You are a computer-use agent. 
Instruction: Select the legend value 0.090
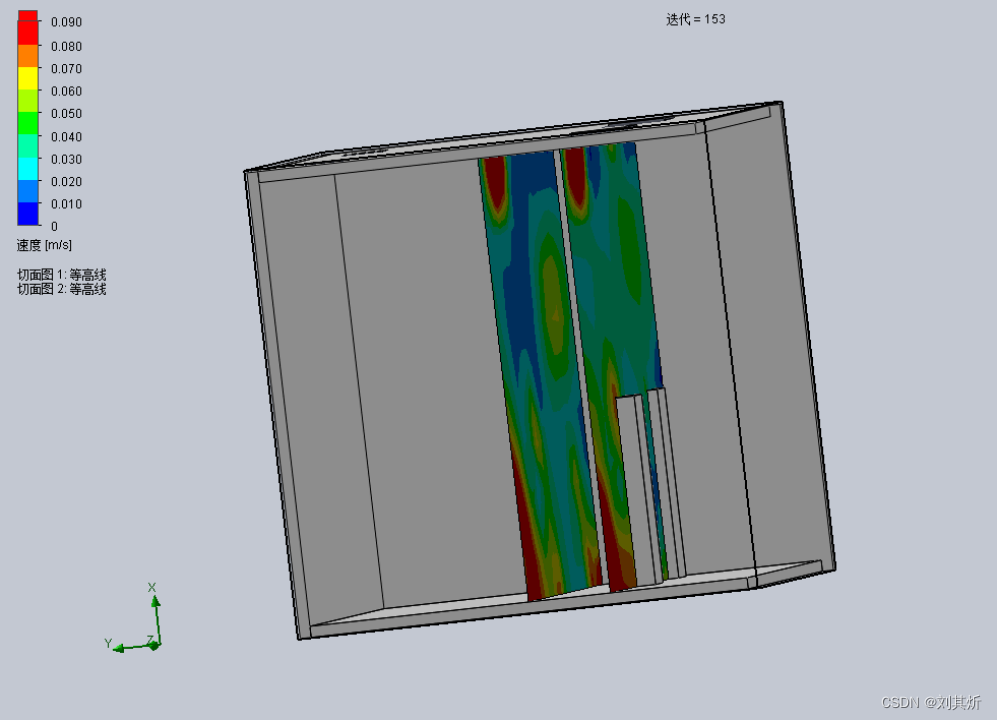tap(66, 22)
